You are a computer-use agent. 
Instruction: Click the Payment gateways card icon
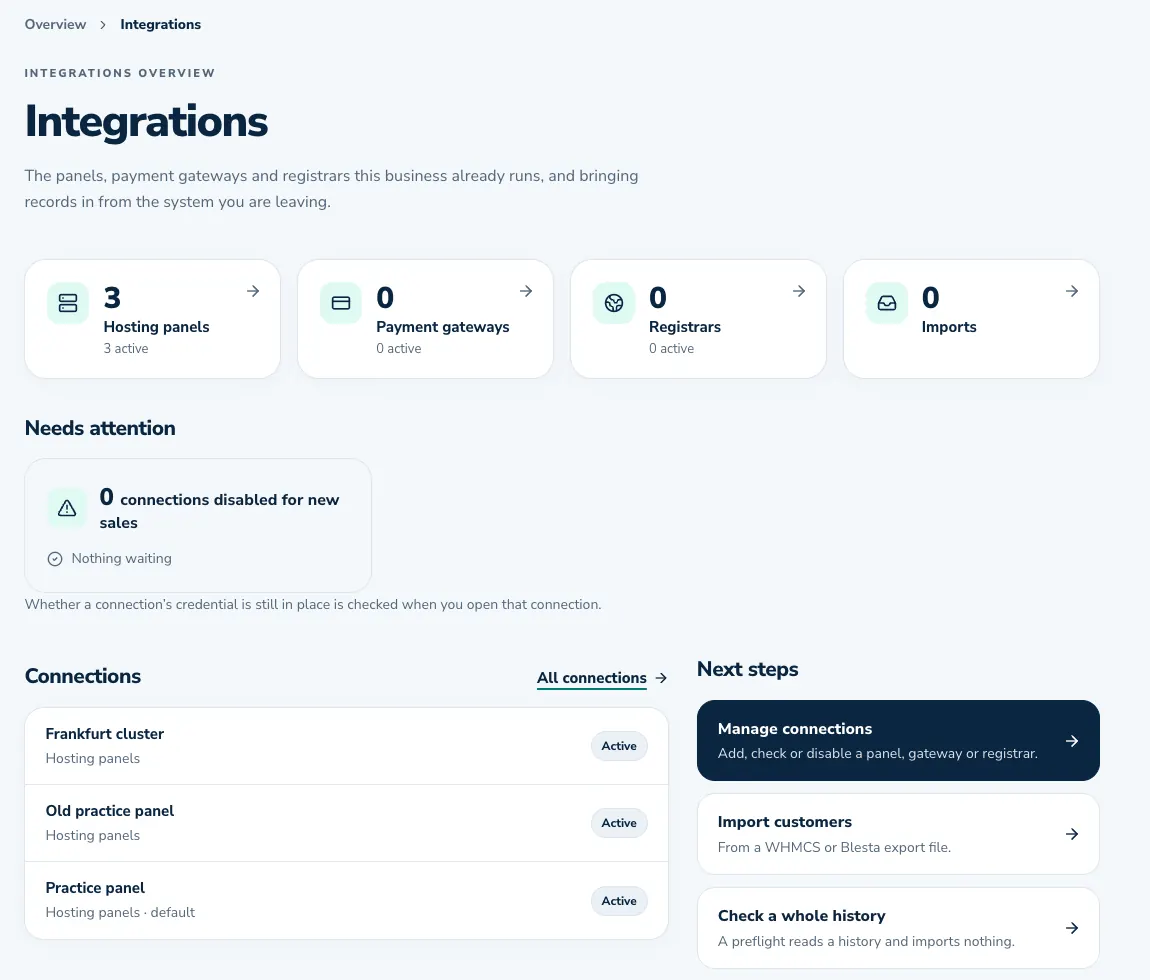pos(341,303)
